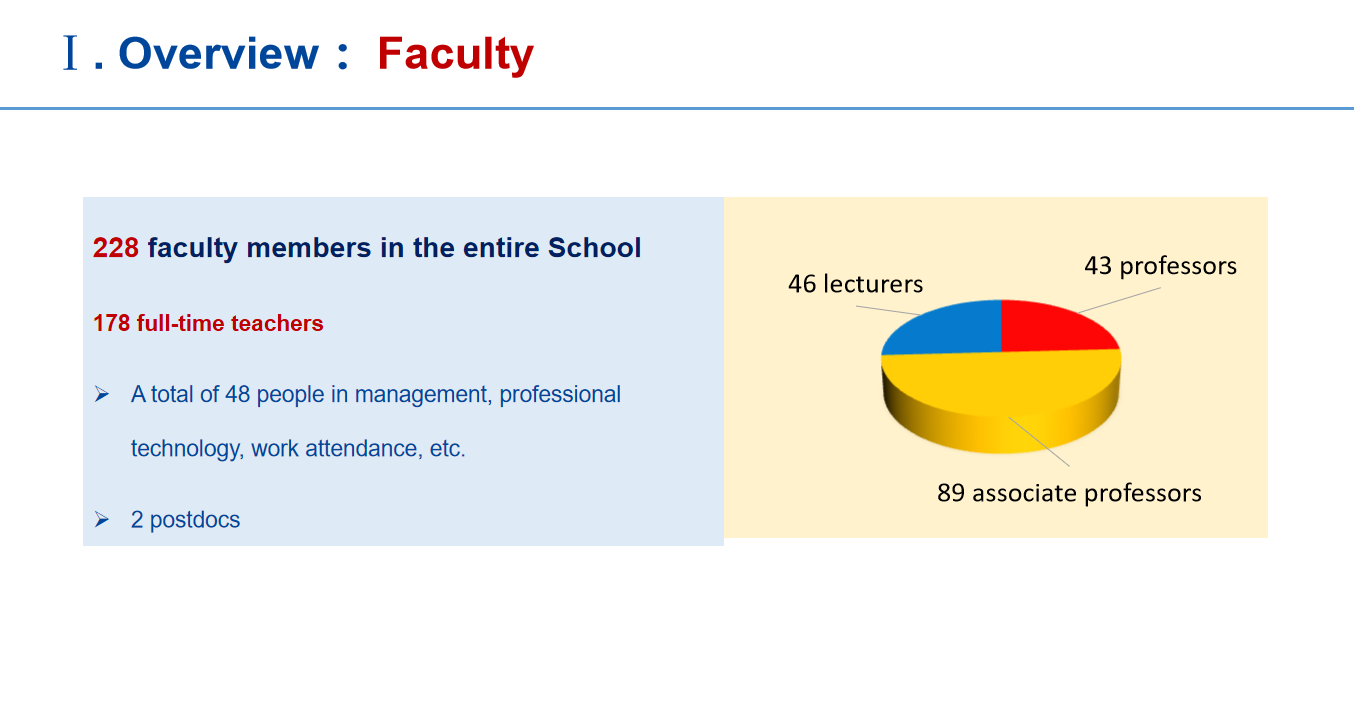Select the '2 postdocs' line

185,520
